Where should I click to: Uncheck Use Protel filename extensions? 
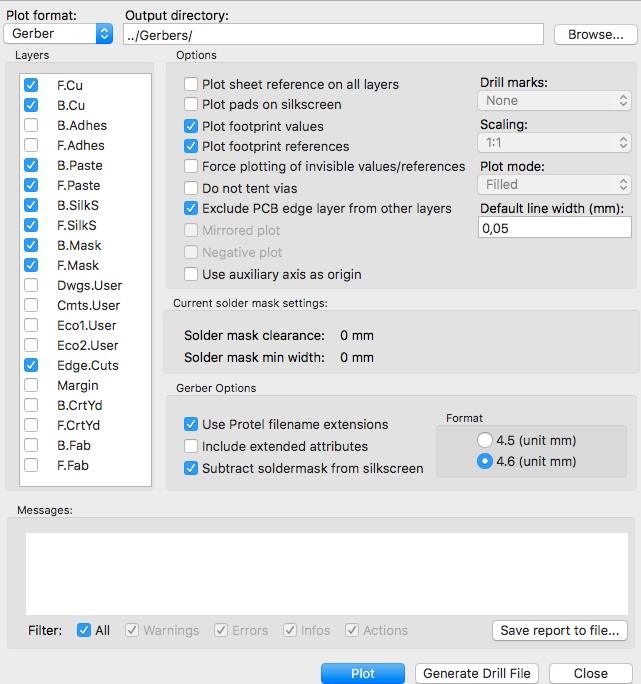(x=191, y=424)
